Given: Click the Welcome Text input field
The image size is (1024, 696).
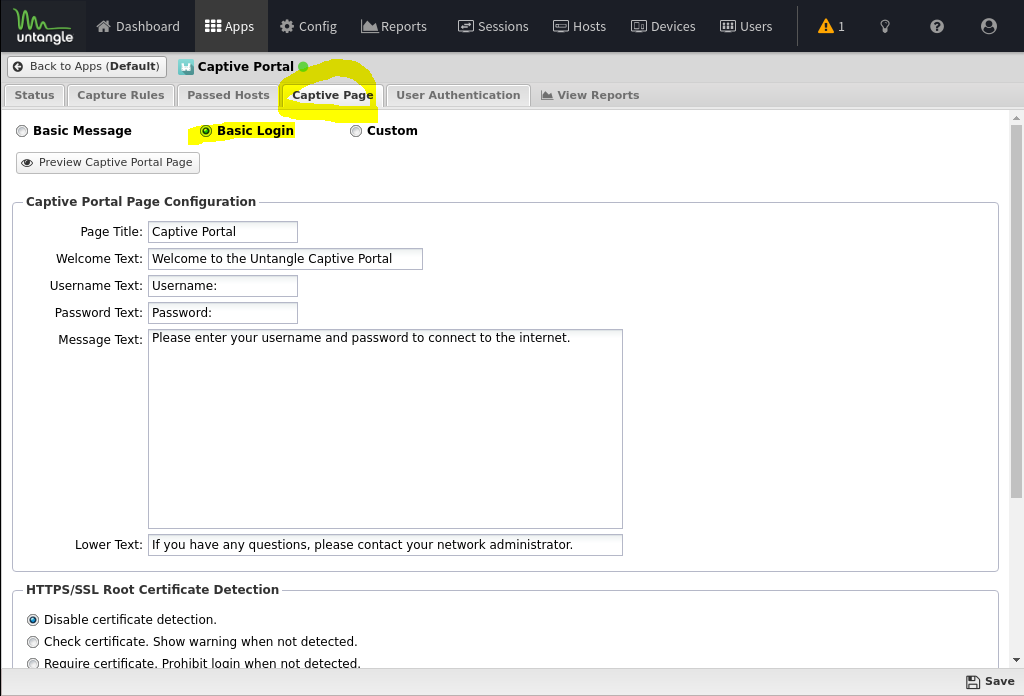Looking at the screenshot, I should click(285, 259).
